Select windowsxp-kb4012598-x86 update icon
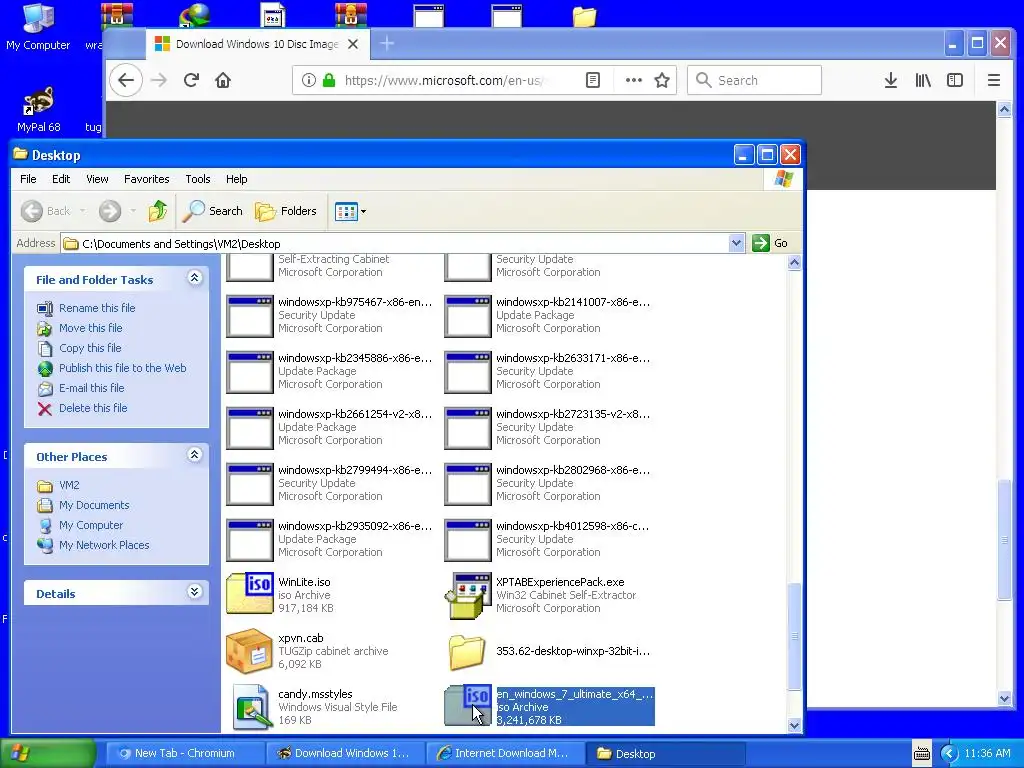Image resolution: width=1024 pixels, height=768 pixels. 468,541
